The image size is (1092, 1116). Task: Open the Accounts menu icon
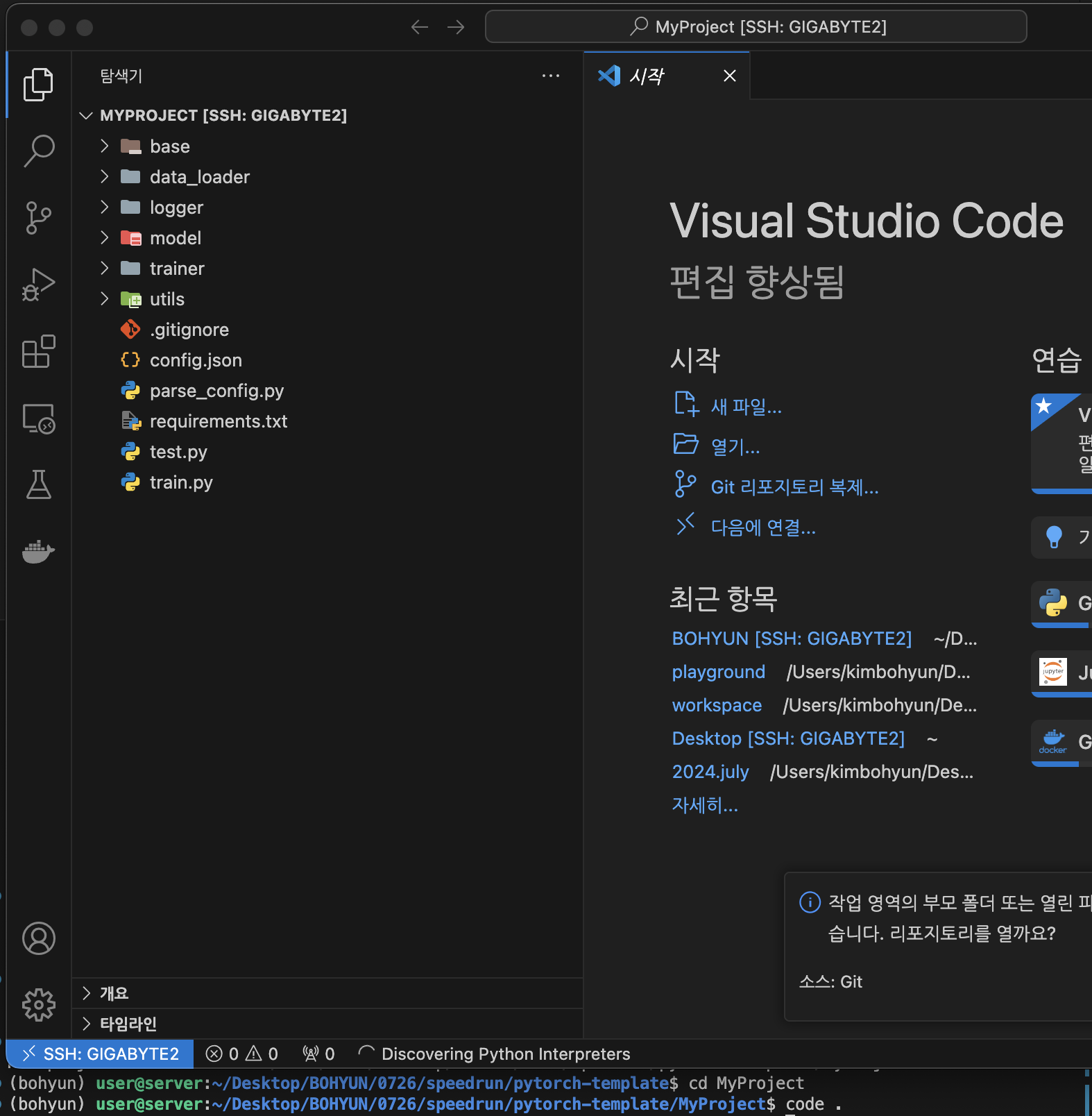point(38,938)
